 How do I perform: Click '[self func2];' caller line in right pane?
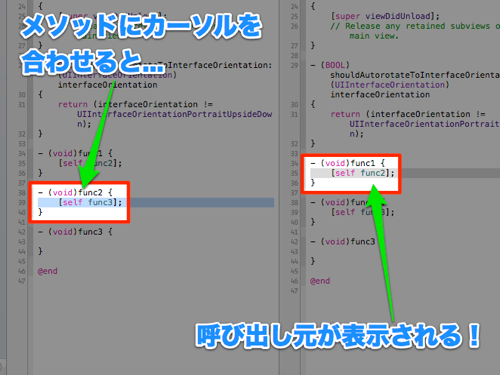(363, 173)
